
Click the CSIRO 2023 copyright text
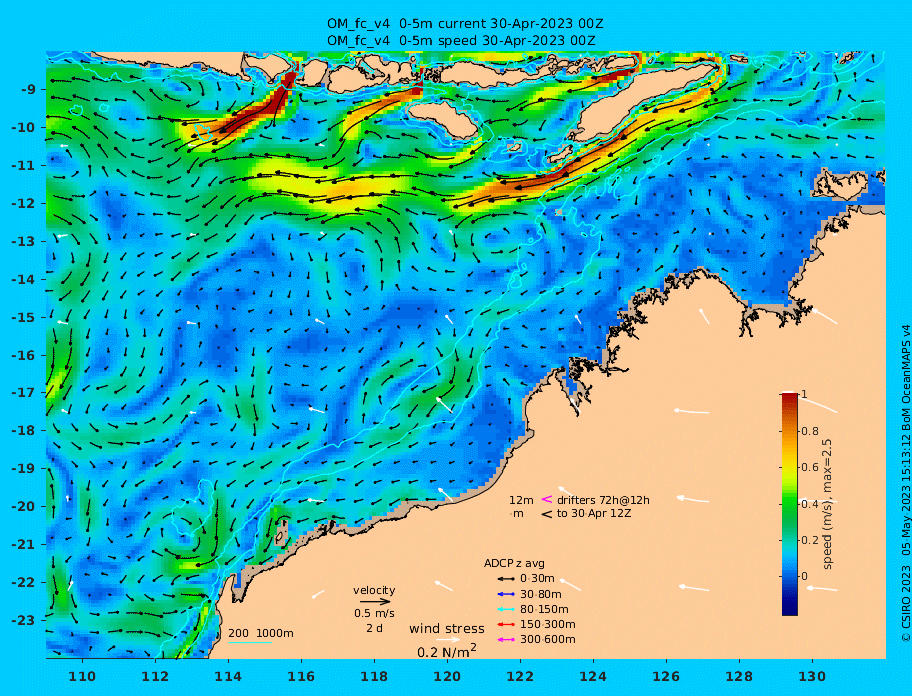[905, 483]
